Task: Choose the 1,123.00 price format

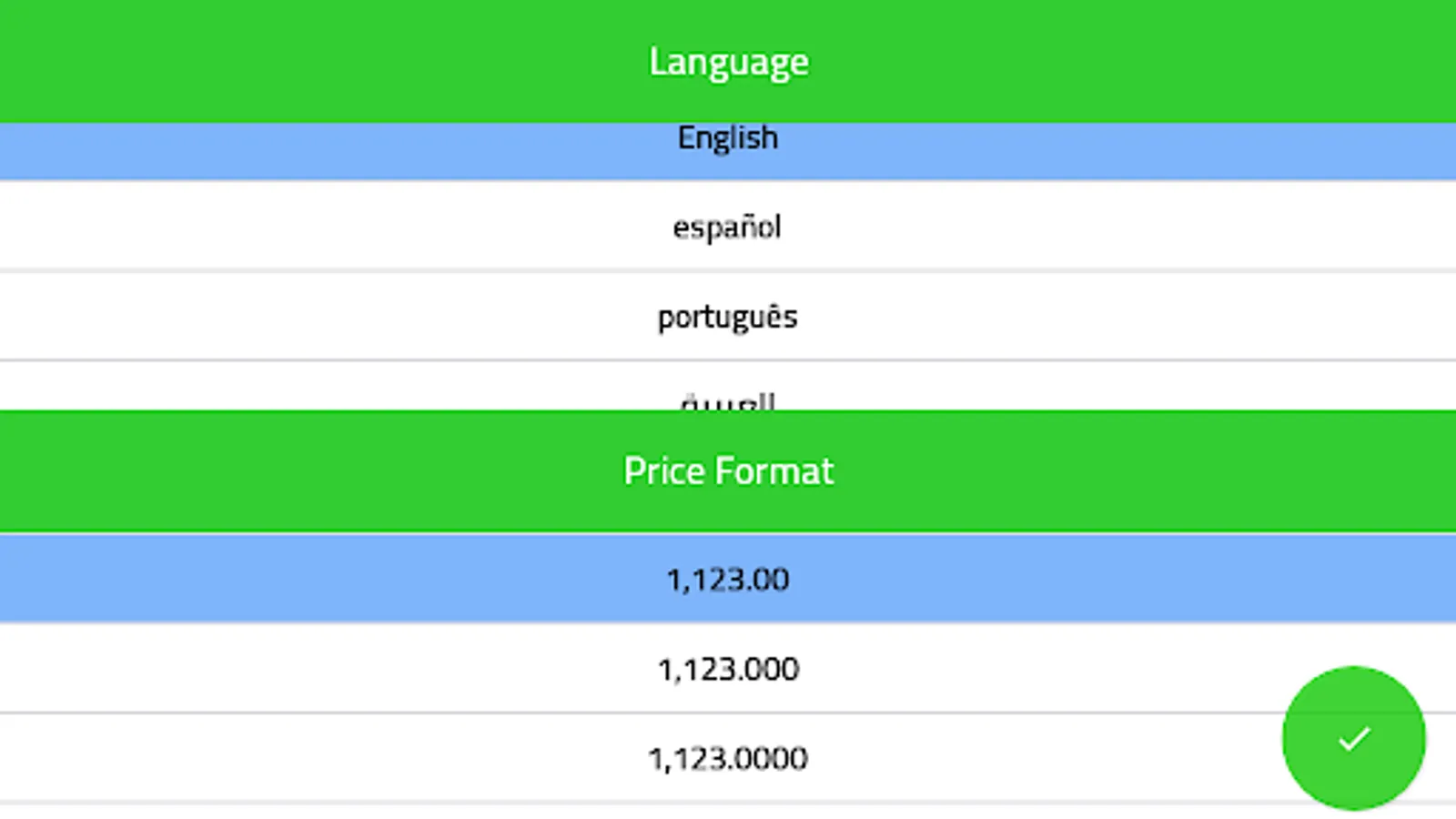Action: point(727,579)
